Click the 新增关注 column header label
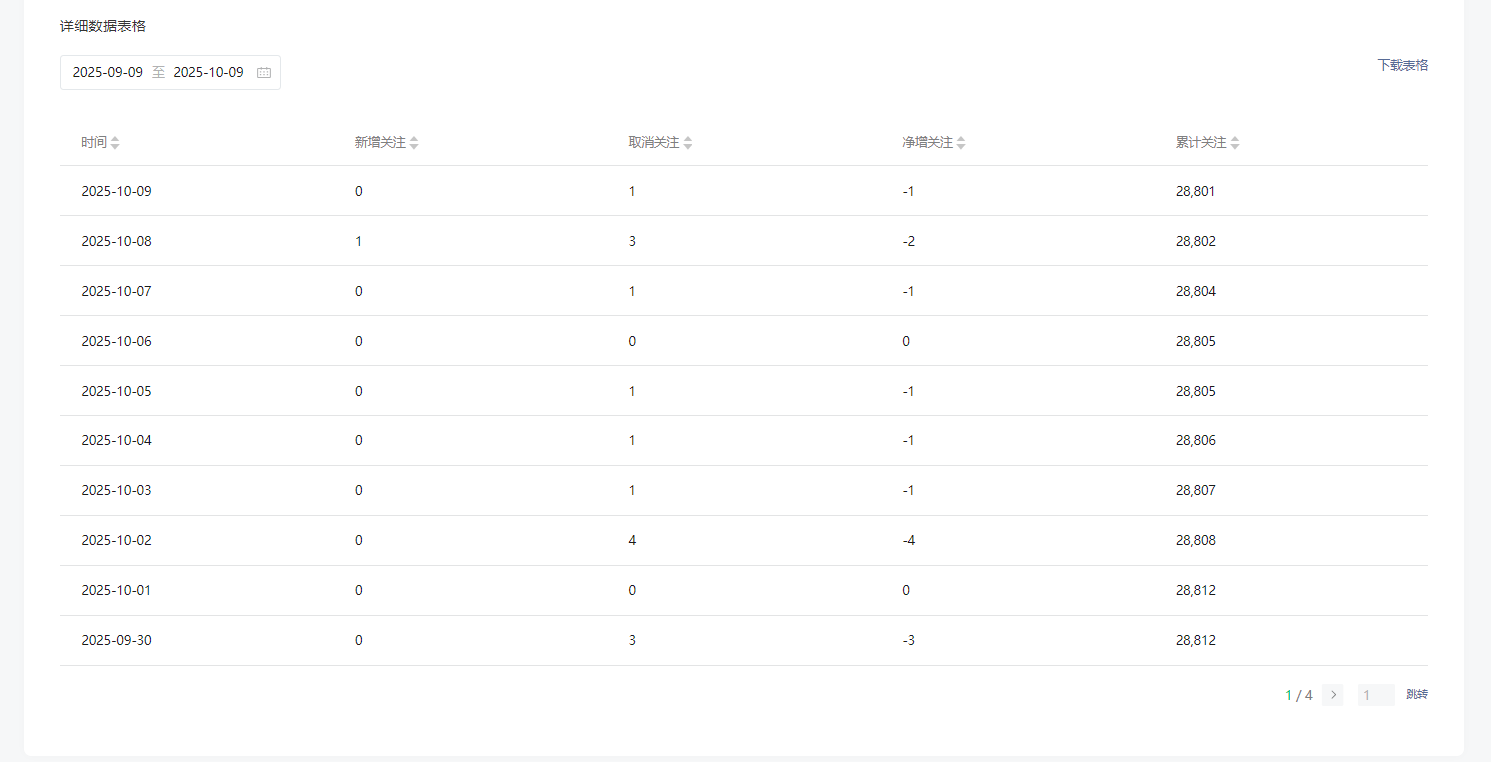This screenshot has width=1491, height=762. (380, 143)
